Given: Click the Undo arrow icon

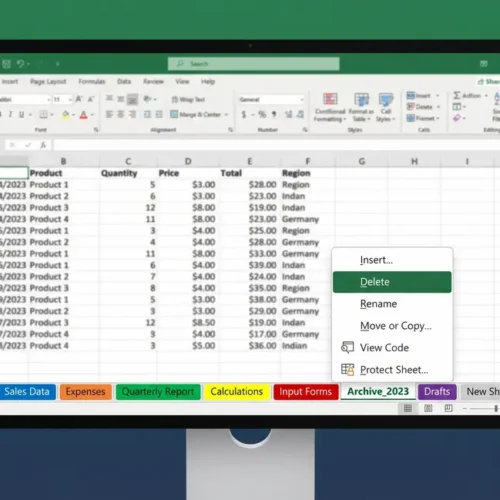Looking at the screenshot, I should coord(21,63).
